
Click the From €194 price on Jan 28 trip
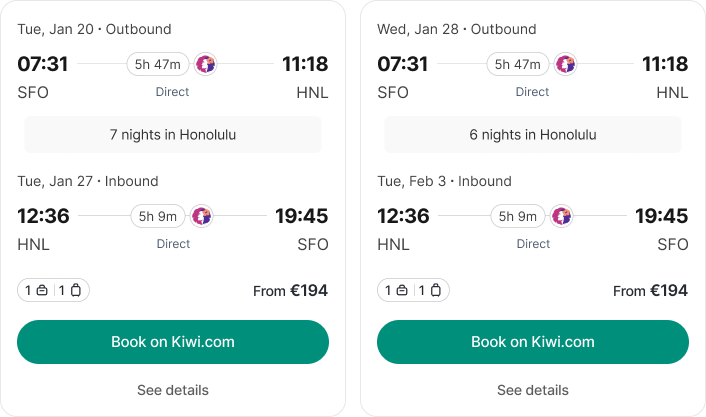[650, 291]
